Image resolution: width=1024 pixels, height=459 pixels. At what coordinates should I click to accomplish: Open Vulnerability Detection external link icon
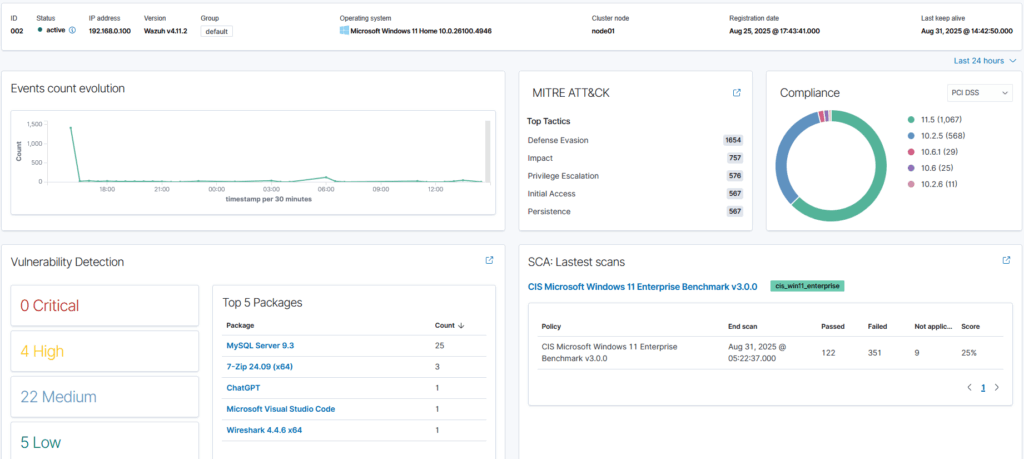[x=489, y=261]
